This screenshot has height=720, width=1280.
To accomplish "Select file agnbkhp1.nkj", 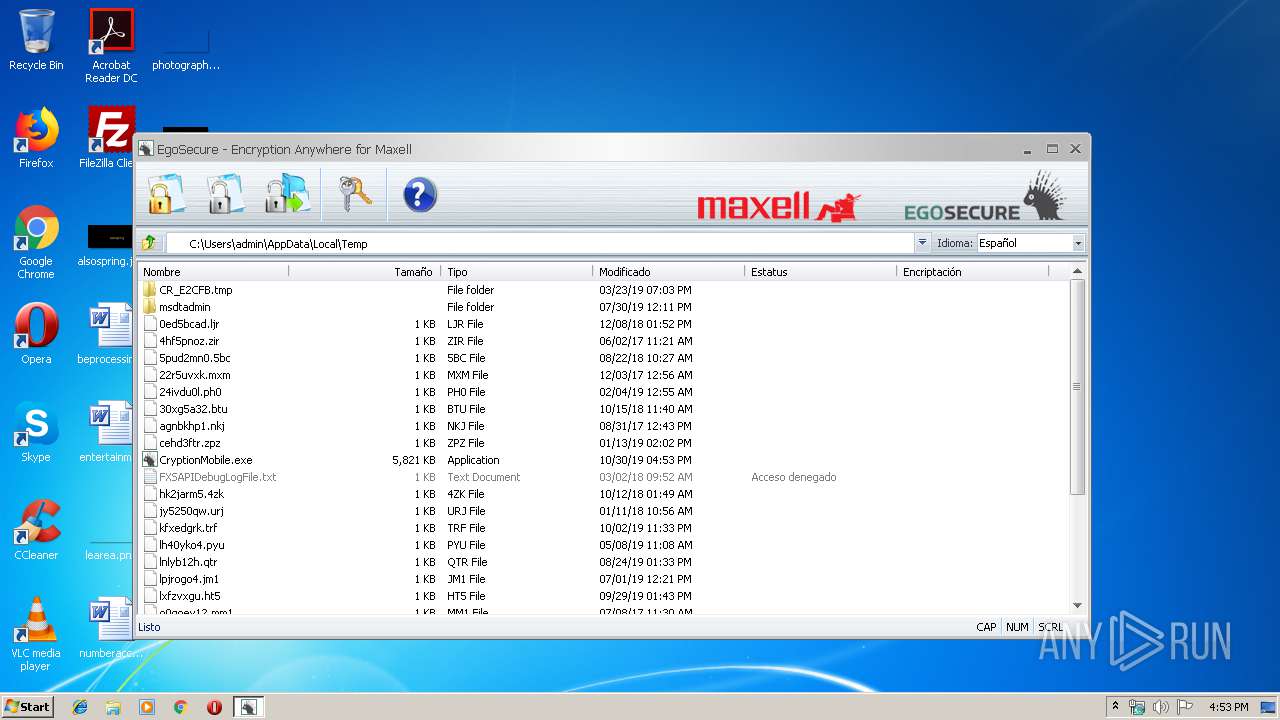I will click(191, 426).
